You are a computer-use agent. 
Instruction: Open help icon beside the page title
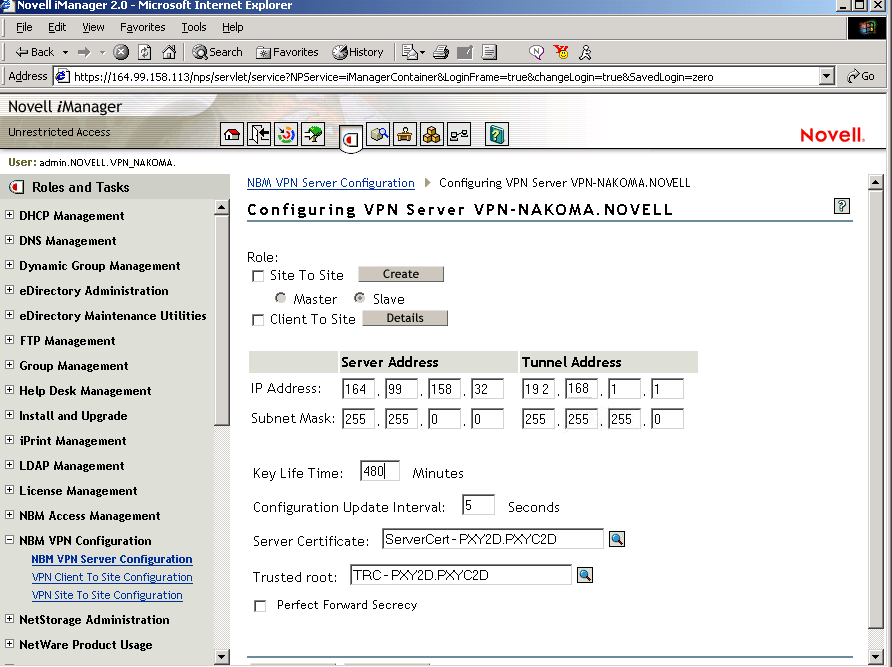tap(841, 206)
